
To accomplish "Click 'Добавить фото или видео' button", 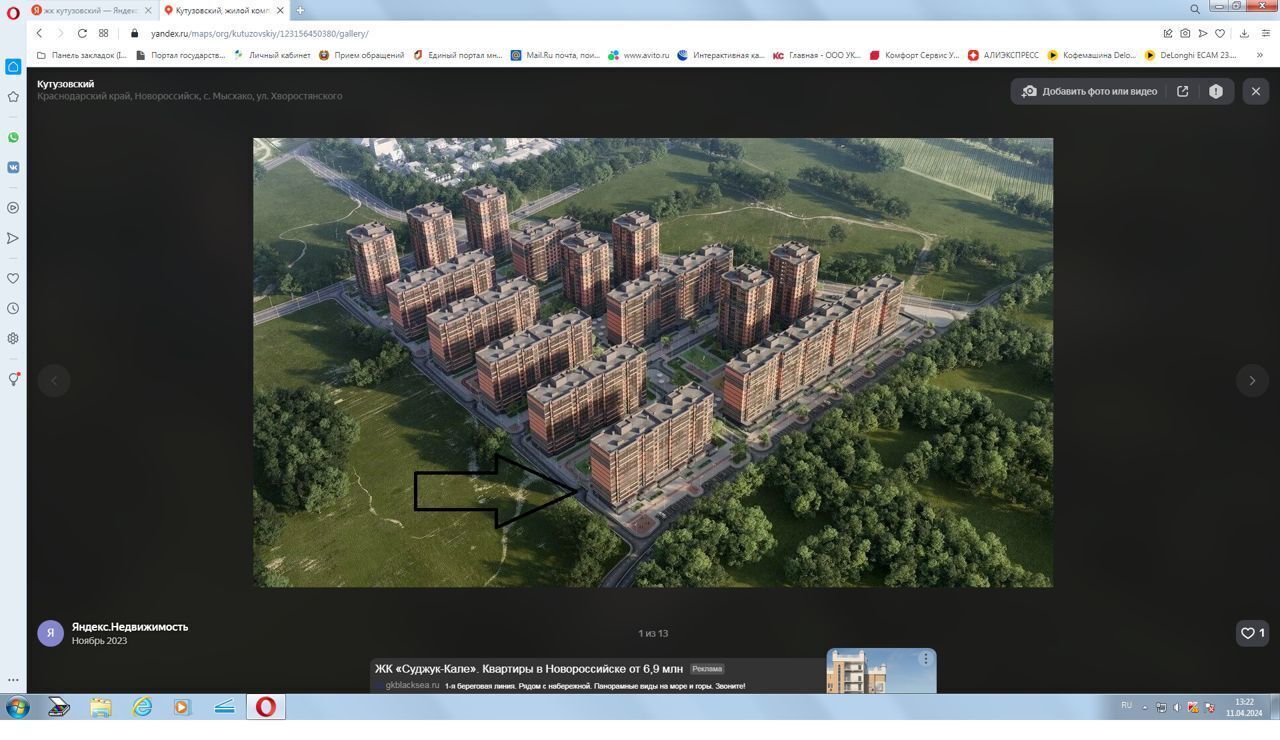I will point(1088,91).
